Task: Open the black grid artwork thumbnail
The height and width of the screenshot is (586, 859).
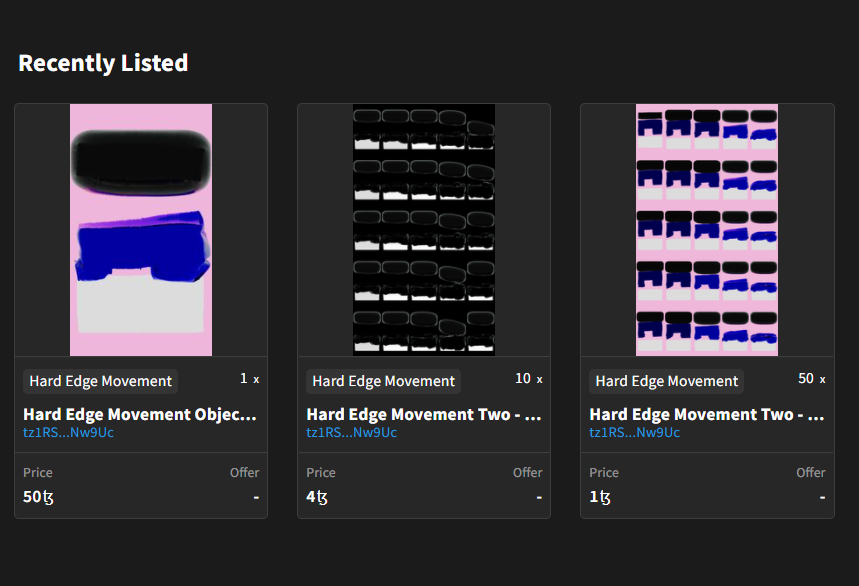Action: tap(423, 230)
